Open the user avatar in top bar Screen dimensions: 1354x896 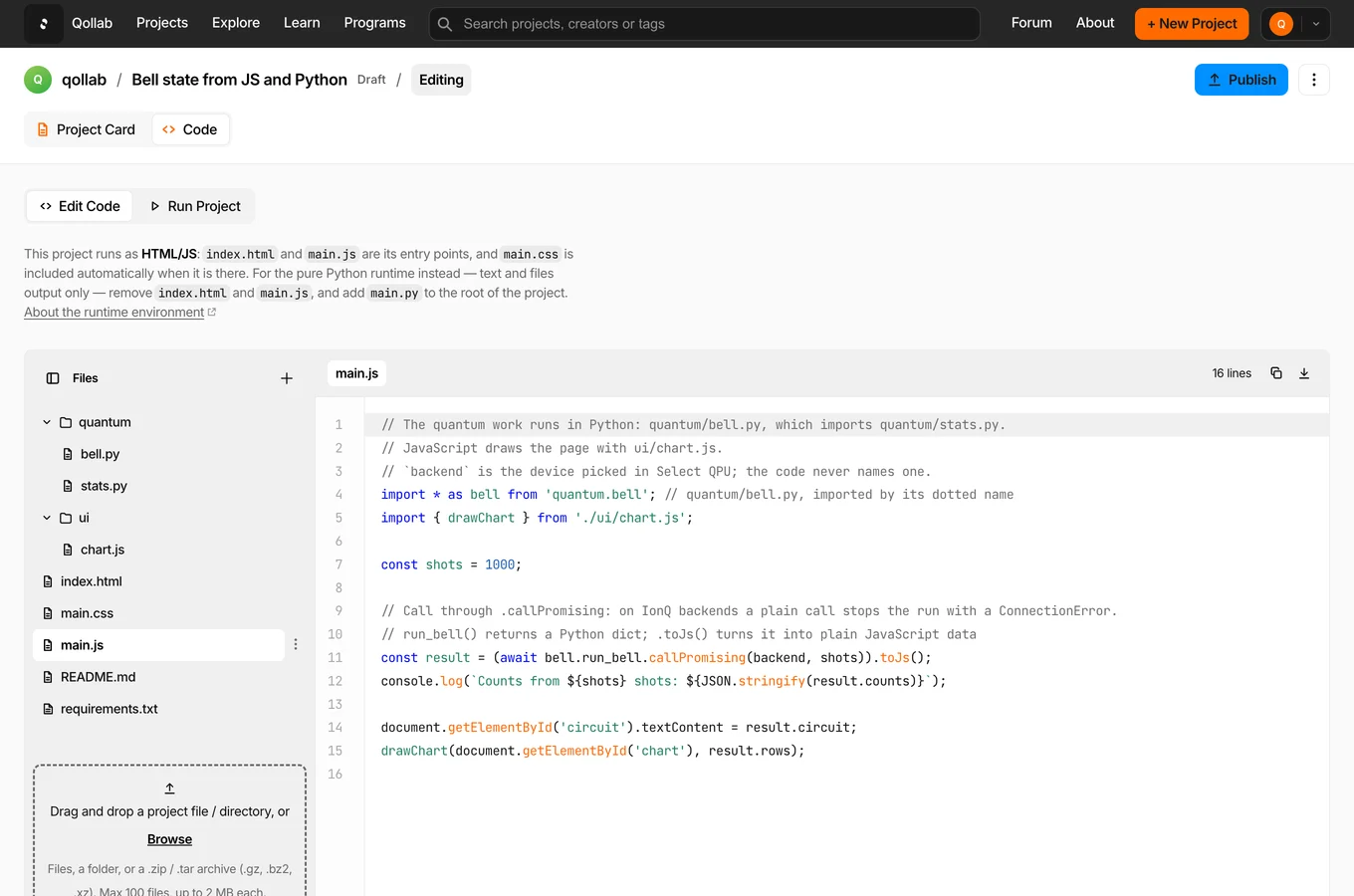[x=1281, y=24]
